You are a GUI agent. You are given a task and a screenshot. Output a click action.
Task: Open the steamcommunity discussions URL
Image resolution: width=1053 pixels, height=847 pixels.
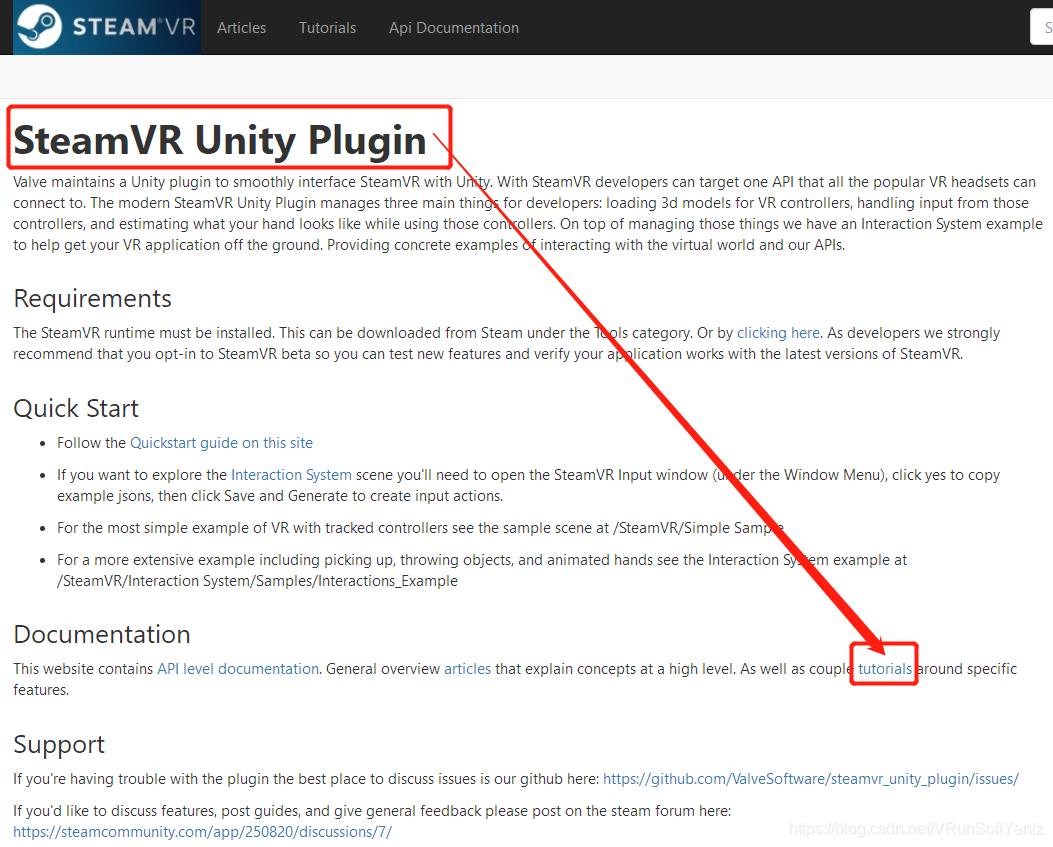(x=202, y=832)
